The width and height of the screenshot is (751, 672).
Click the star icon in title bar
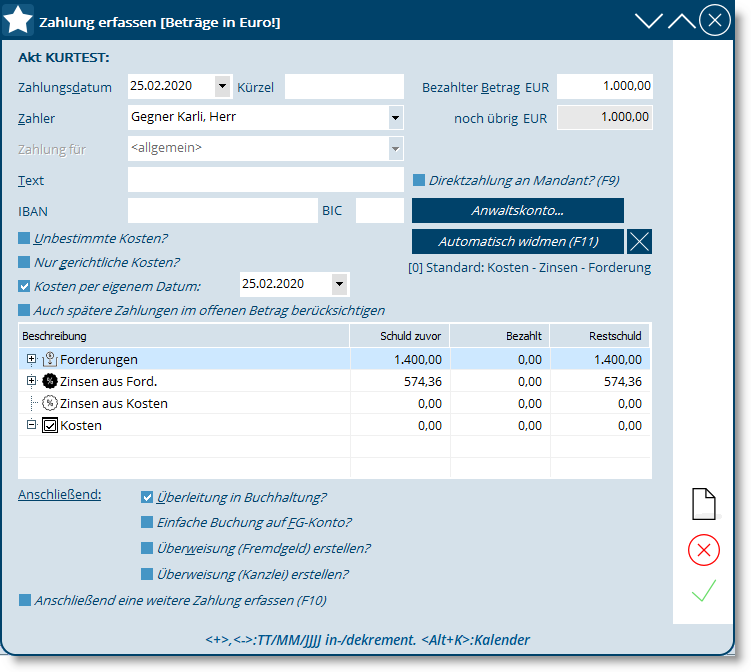[x=19, y=21]
